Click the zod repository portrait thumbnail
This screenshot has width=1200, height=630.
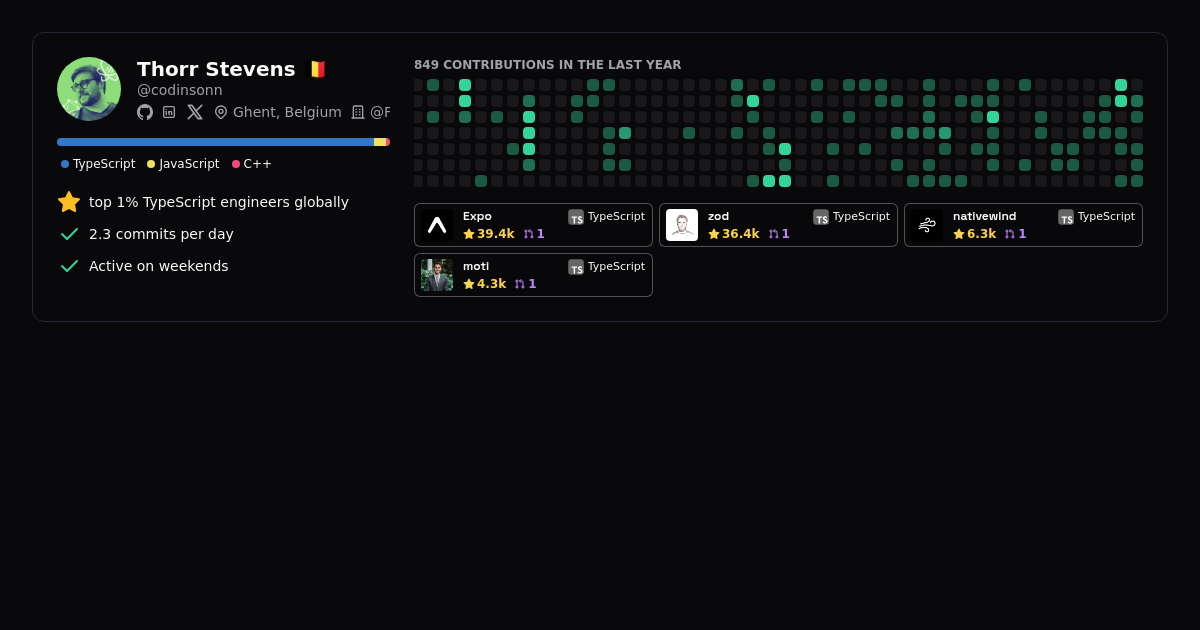click(x=682, y=225)
